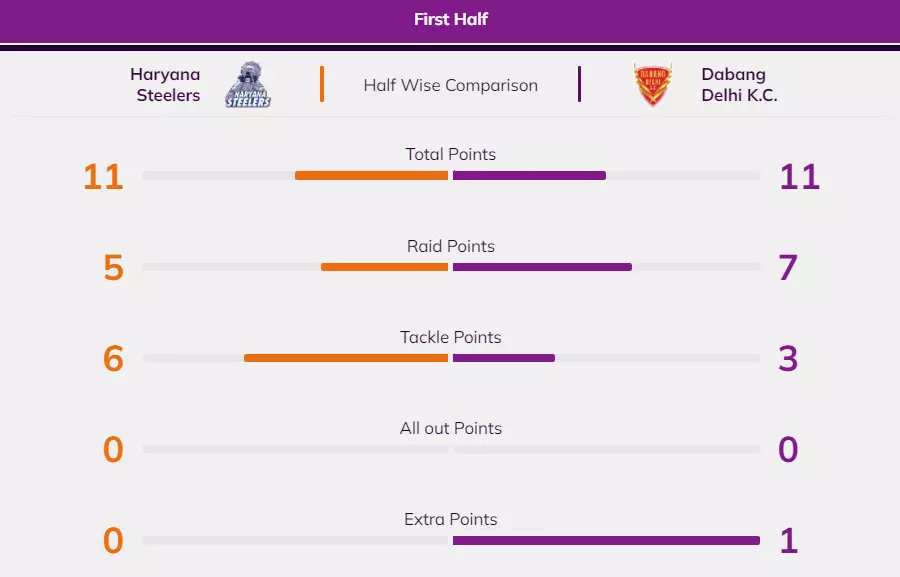900x577 pixels.
Task: Click the Half Wise Comparison label
Action: point(450,85)
